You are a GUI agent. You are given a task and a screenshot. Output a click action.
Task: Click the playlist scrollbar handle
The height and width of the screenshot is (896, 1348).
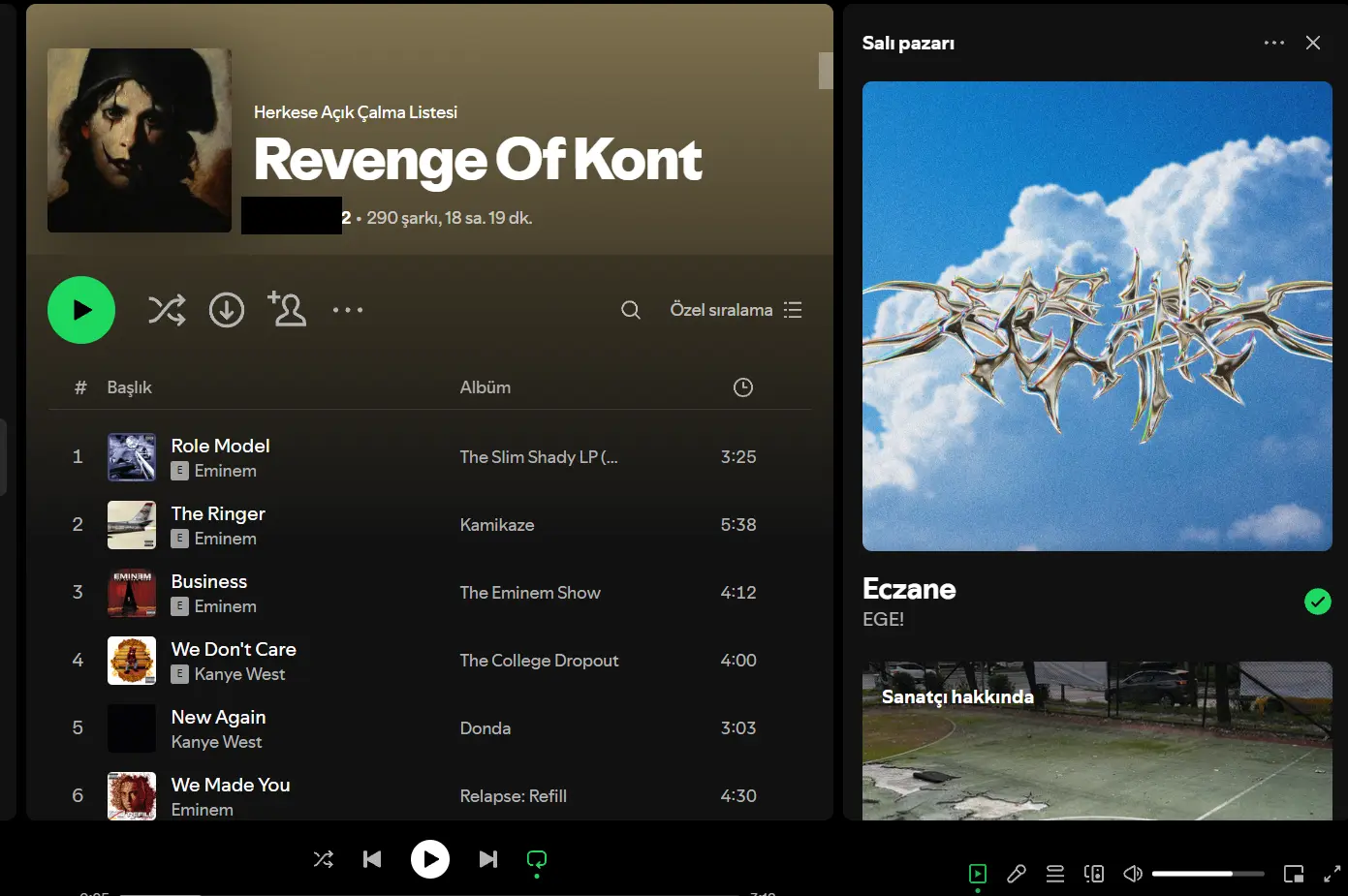[826, 71]
